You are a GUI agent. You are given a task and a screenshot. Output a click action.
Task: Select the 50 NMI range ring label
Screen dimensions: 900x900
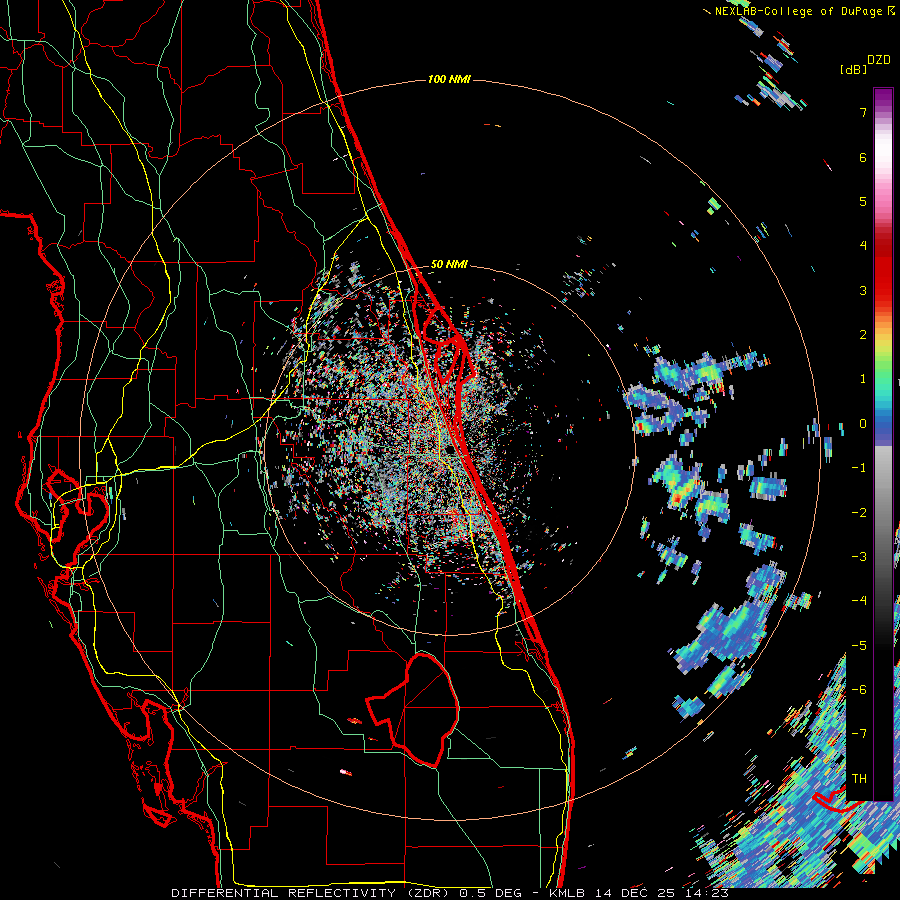(x=449, y=264)
